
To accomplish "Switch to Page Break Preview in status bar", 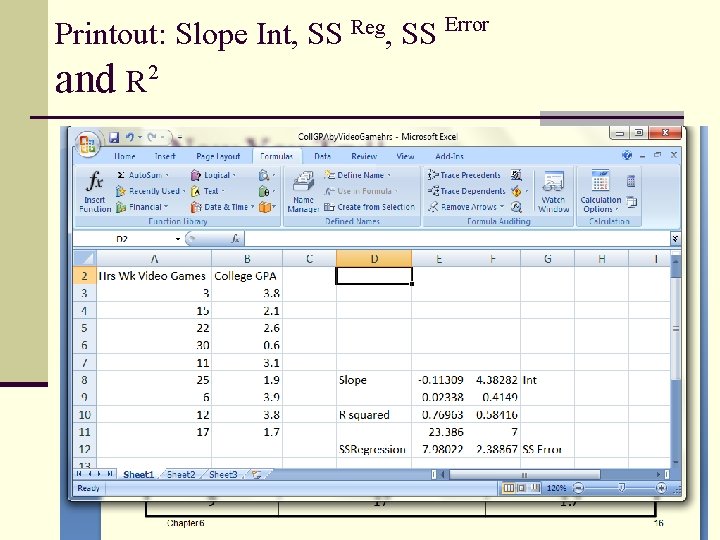I will (x=534, y=488).
